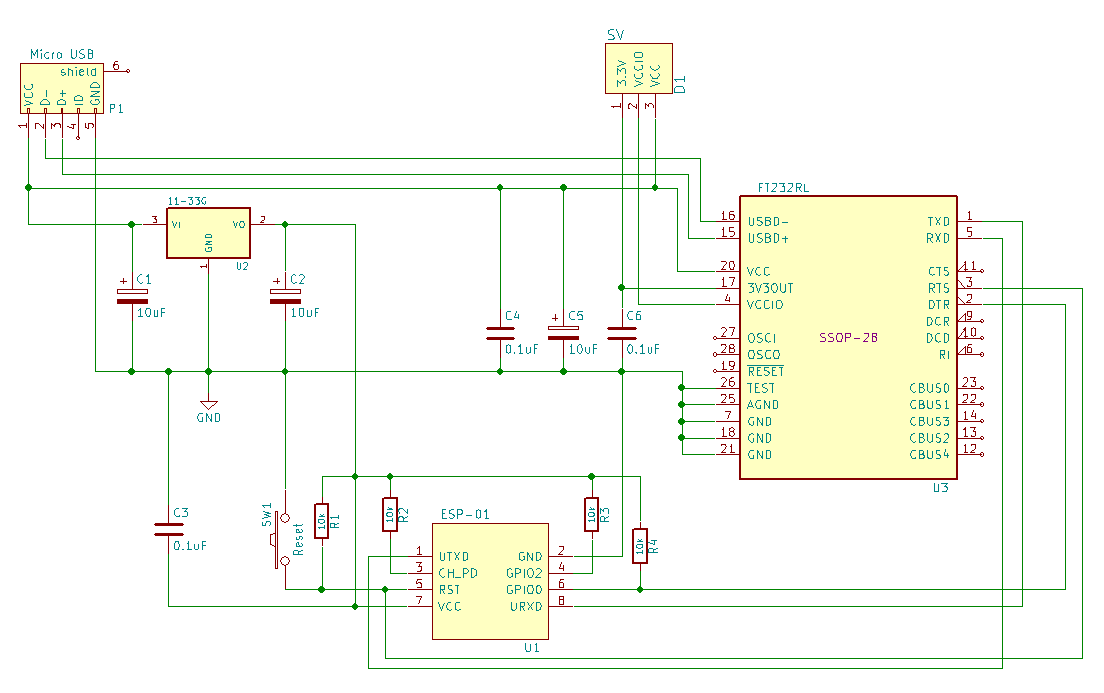Image resolution: width=1104 pixels, height=693 pixels.
Task: Click the FT232RL reference label text
Action: pos(783,186)
